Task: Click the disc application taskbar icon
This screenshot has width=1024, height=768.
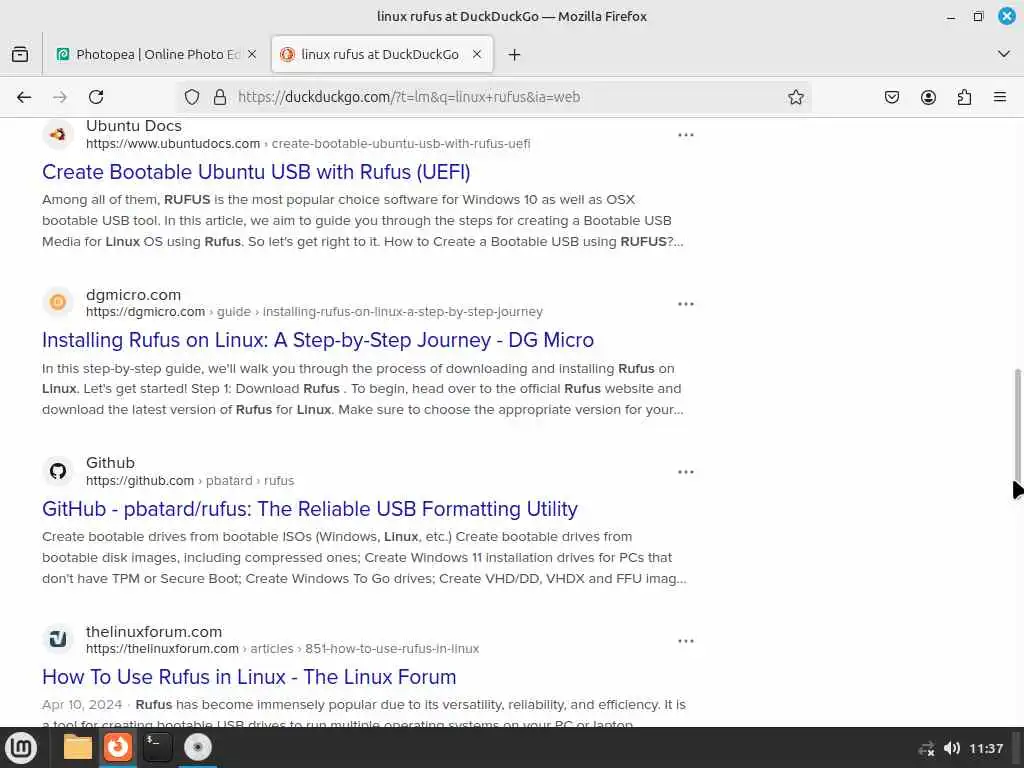Action: point(197,747)
